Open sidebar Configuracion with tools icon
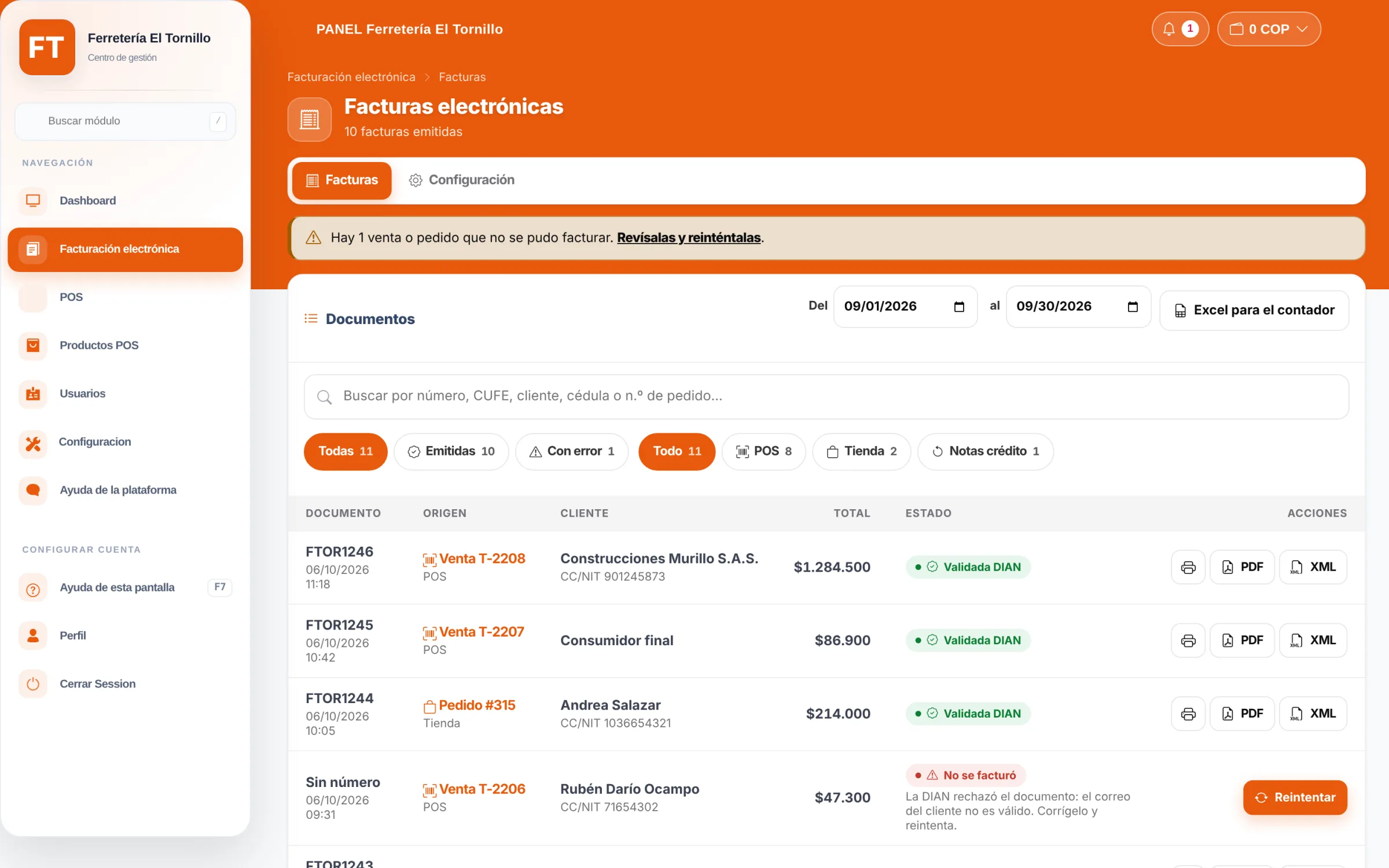Viewport: 1389px width, 868px height. tap(125, 442)
